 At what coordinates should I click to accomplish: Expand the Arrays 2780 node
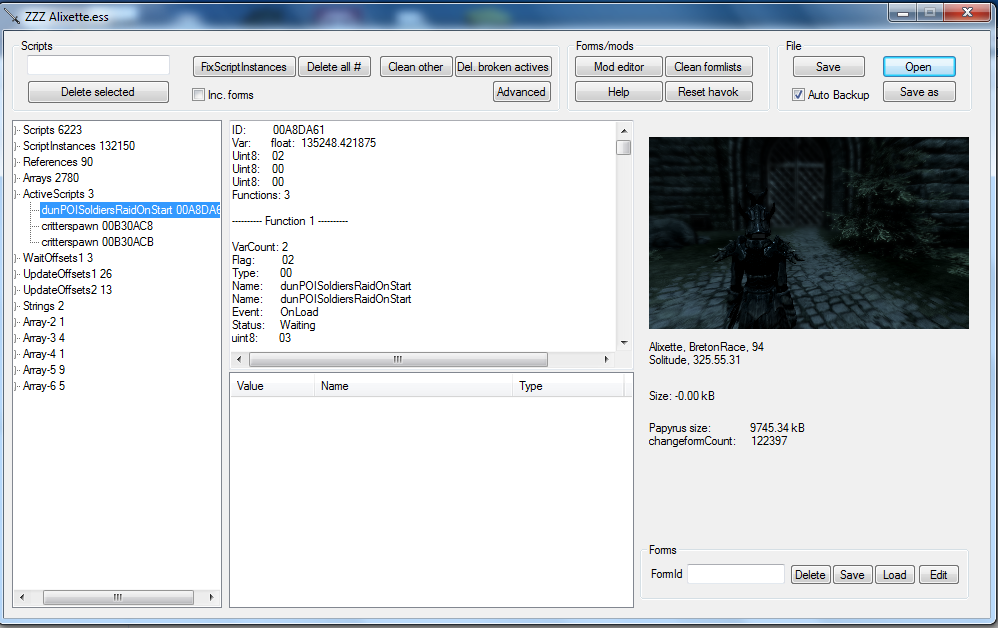pos(17,178)
